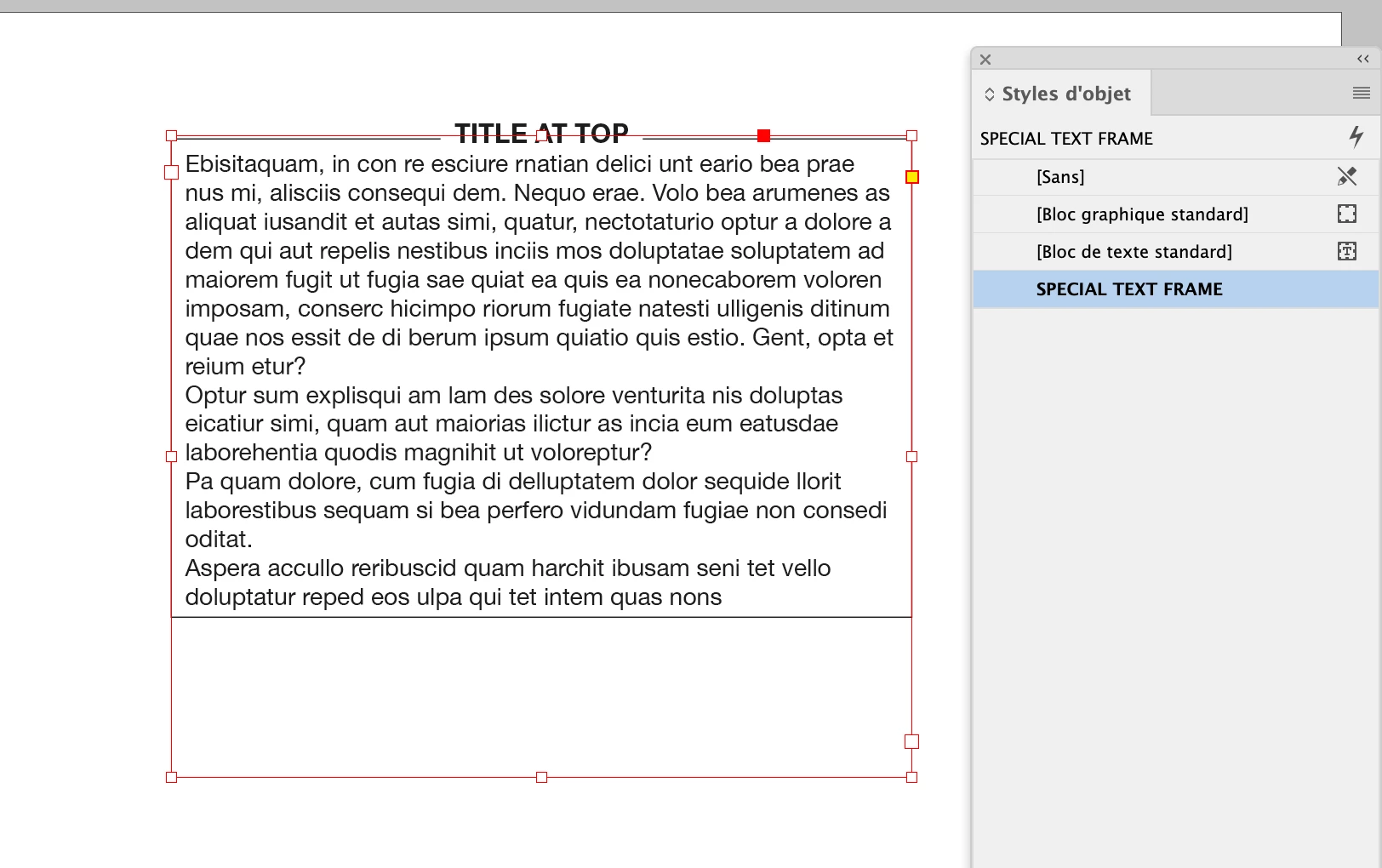
Task: Click the yellow anchored object control square
Action: [x=912, y=177]
